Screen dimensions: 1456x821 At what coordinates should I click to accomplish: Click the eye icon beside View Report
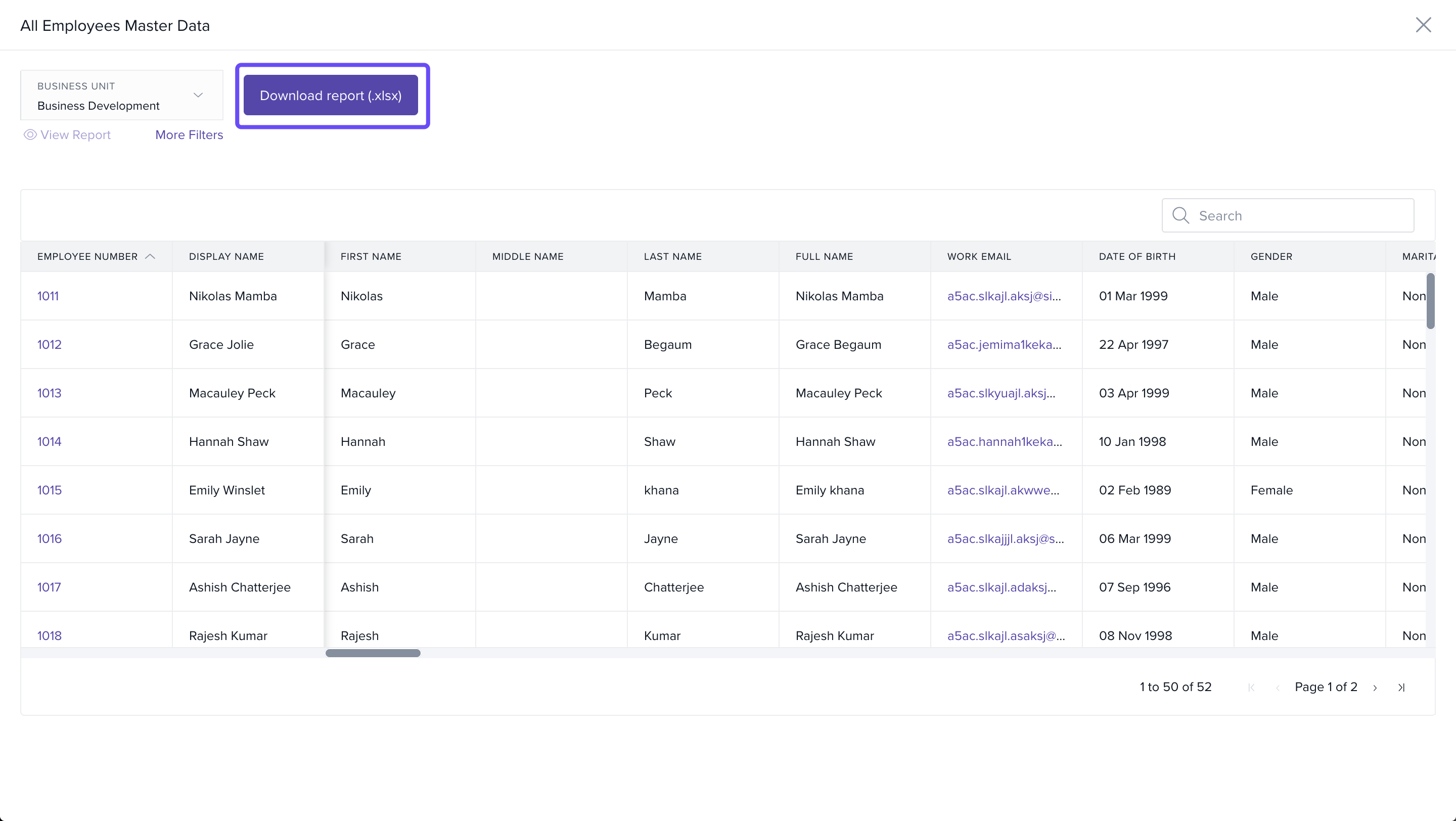click(30, 134)
